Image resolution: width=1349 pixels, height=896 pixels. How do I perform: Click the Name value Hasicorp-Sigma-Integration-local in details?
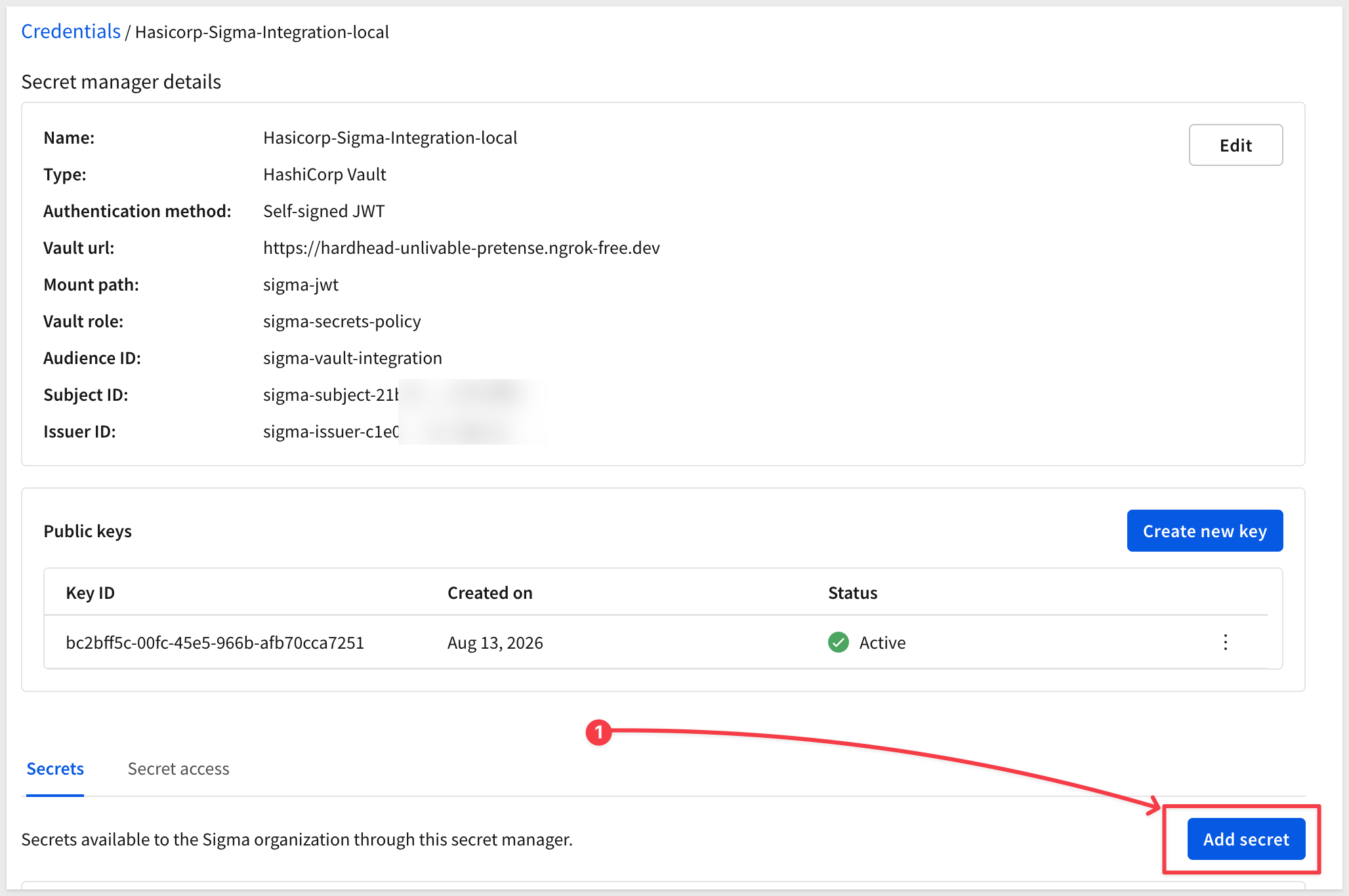click(390, 137)
